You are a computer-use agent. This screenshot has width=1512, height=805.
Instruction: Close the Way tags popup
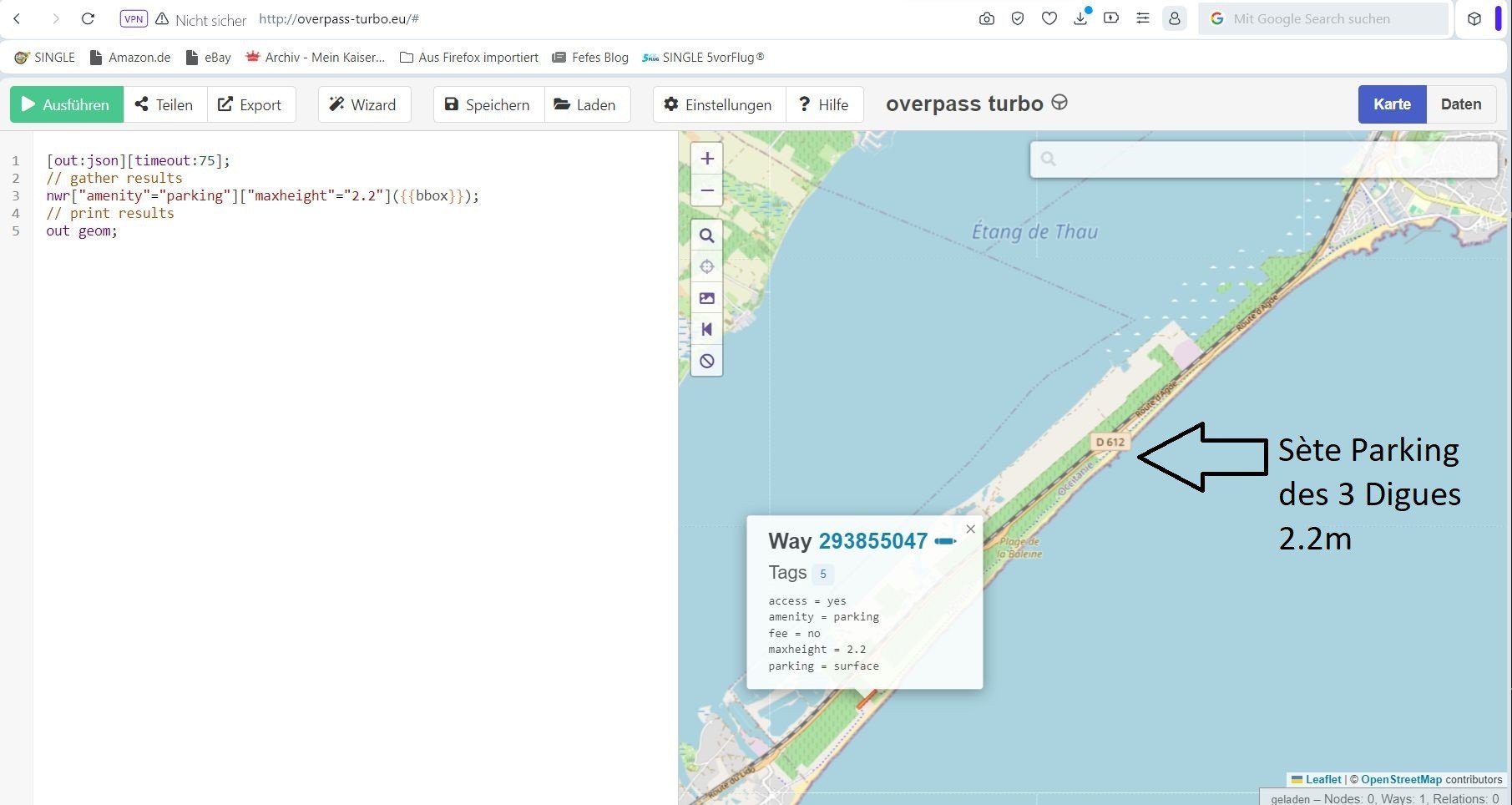pyautogui.click(x=970, y=529)
